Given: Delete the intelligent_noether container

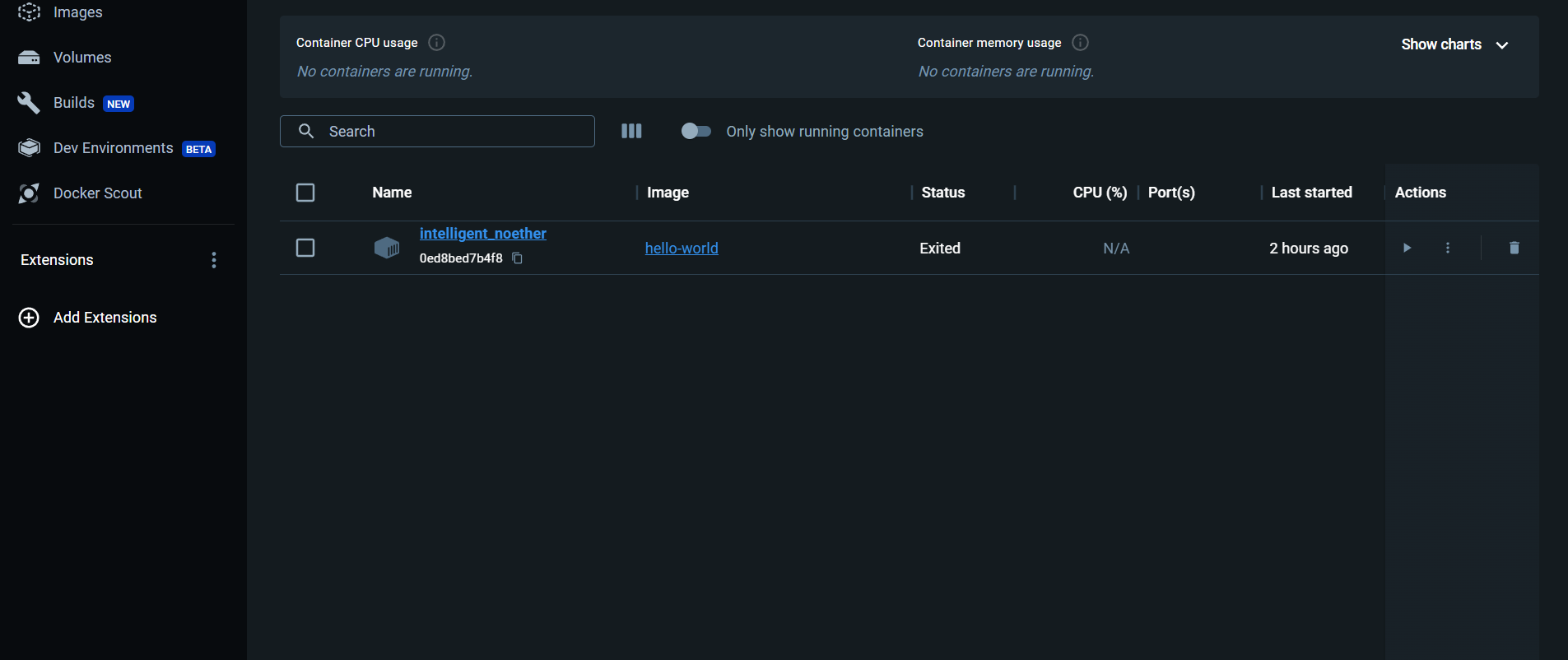Looking at the screenshot, I should coord(1514,248).
